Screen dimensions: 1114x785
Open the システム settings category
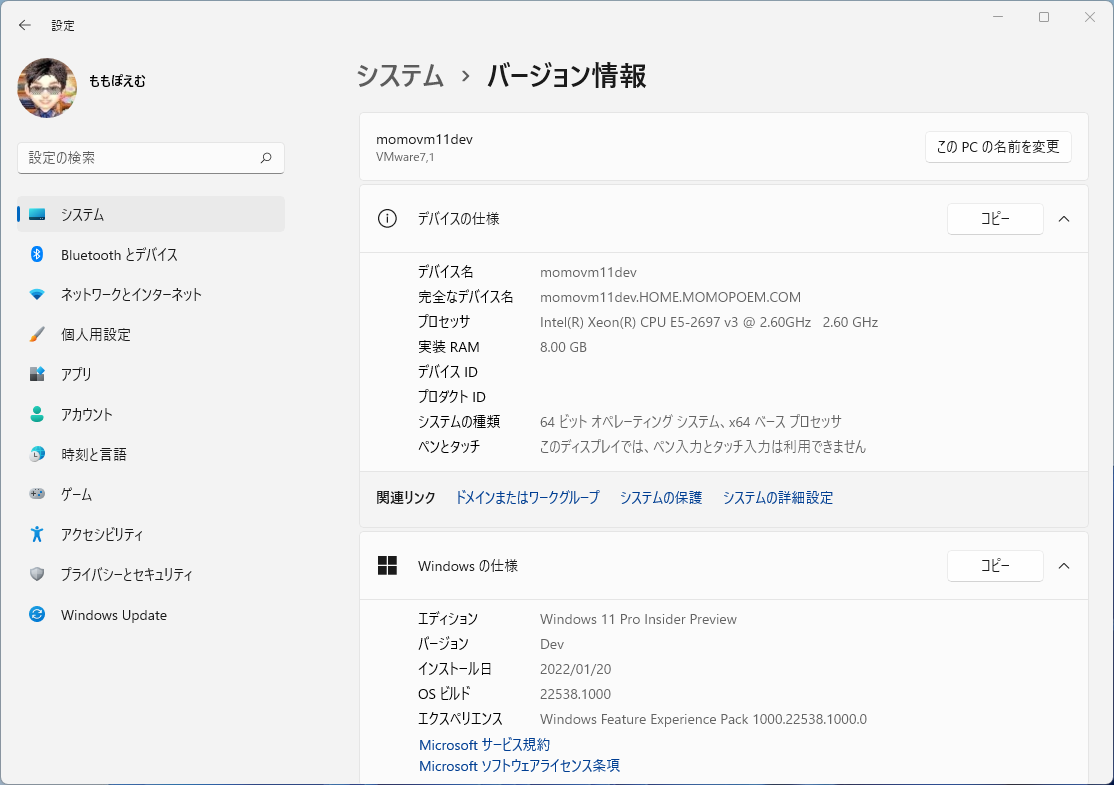[151, 215]
